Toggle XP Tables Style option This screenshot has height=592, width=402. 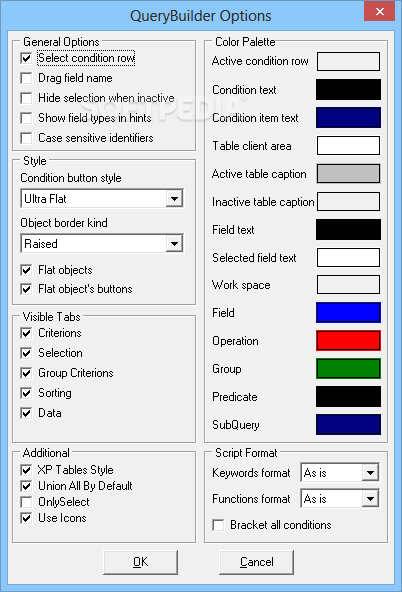pos(26,470)
